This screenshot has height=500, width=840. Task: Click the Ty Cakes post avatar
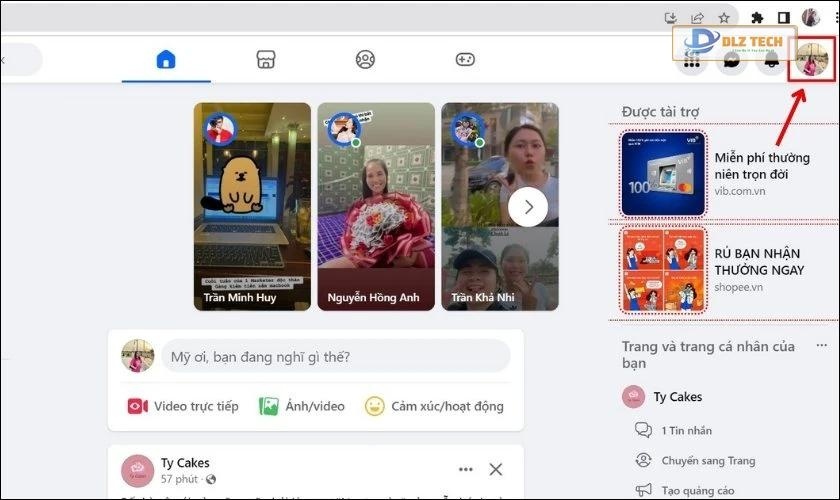tap(138, 471)
